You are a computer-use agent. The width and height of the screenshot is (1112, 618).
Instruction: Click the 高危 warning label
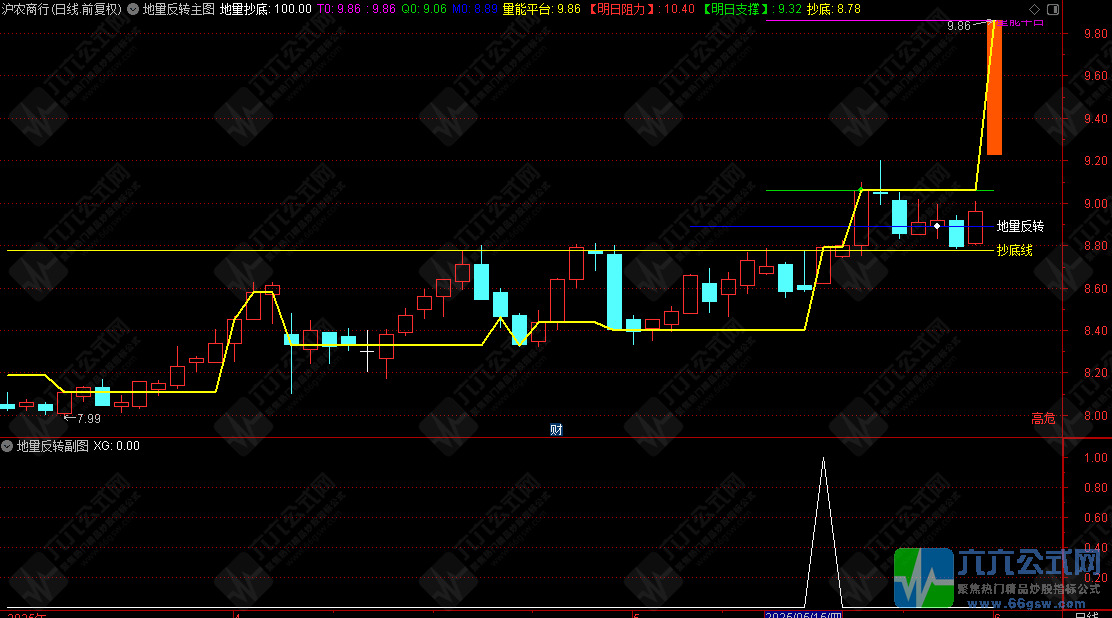[1043, 419]
